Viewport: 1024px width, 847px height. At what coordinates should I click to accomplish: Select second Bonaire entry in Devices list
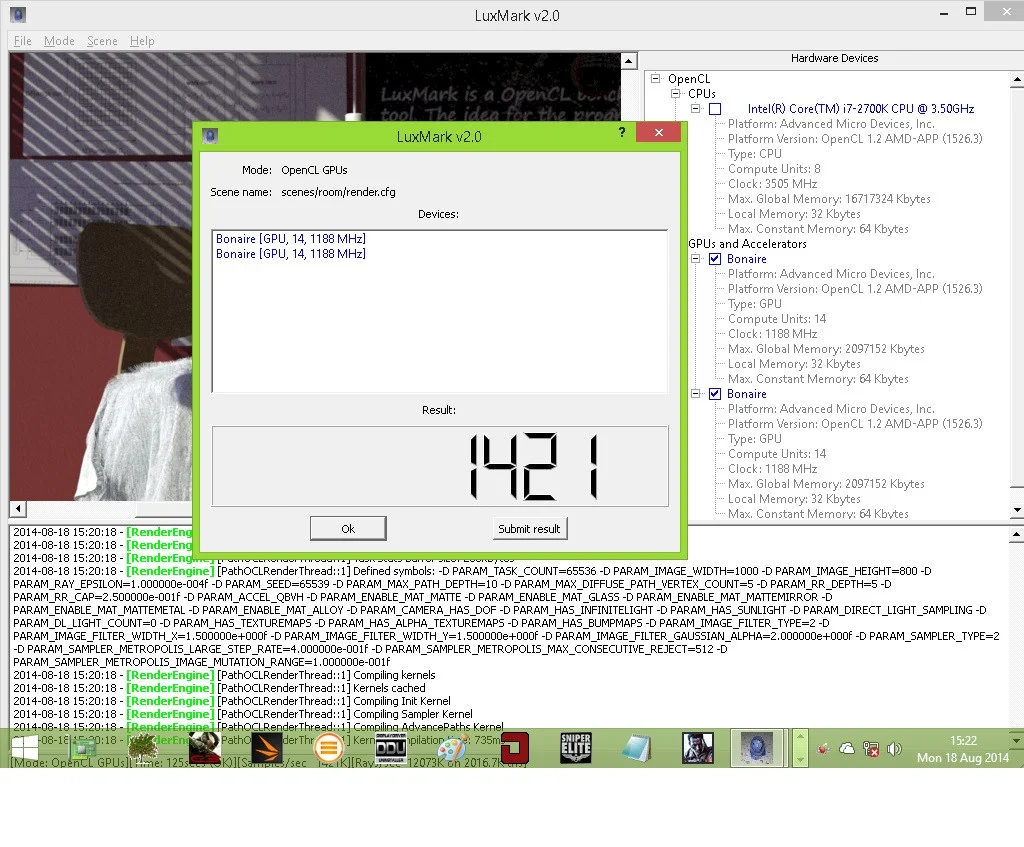click(291, 254)
